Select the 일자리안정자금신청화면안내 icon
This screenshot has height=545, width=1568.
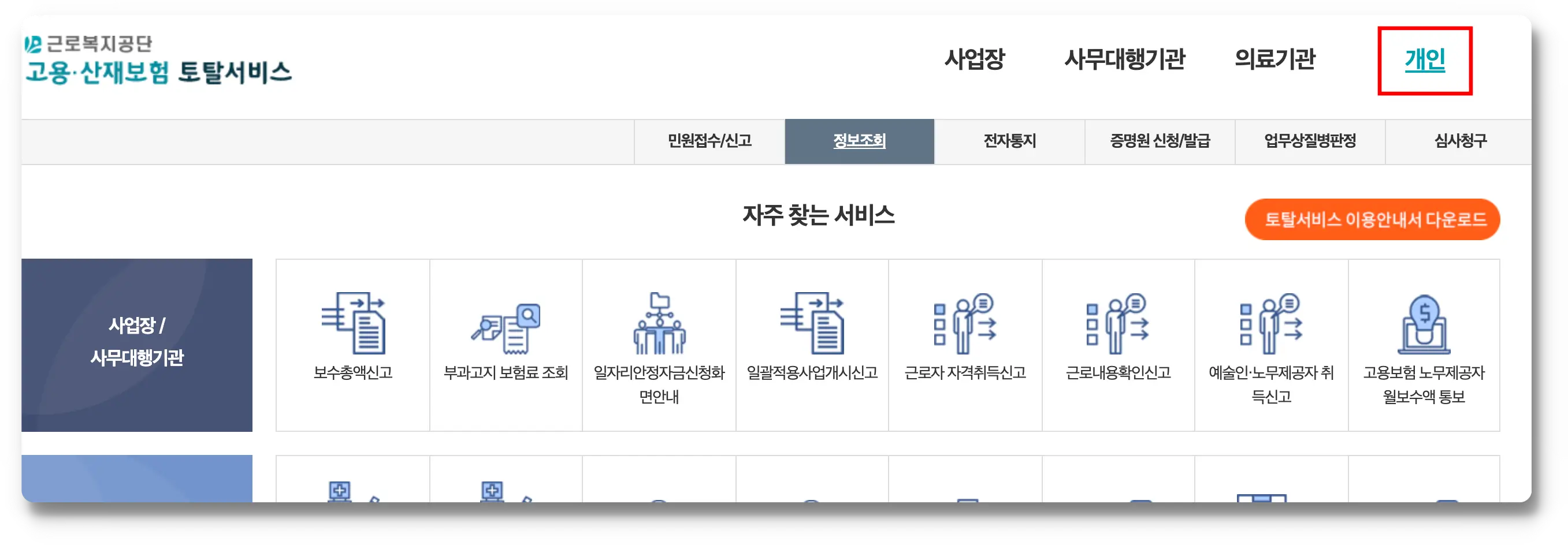point(659,323)
